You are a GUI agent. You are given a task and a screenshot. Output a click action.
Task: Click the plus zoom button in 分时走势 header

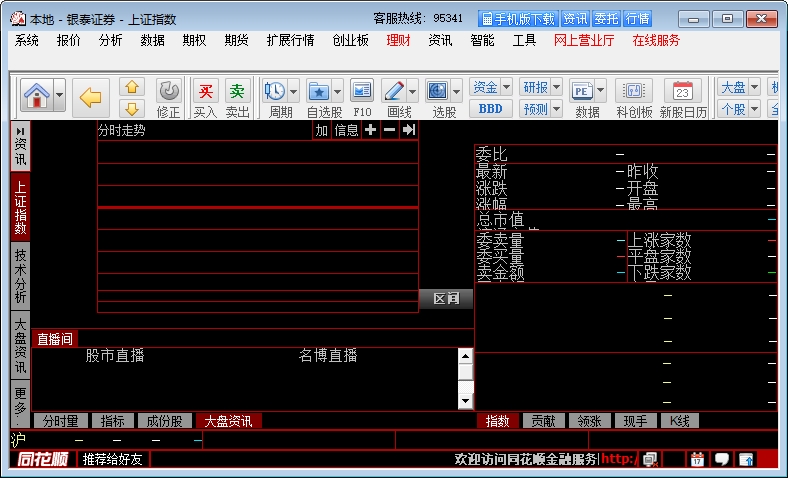point(370,130)
